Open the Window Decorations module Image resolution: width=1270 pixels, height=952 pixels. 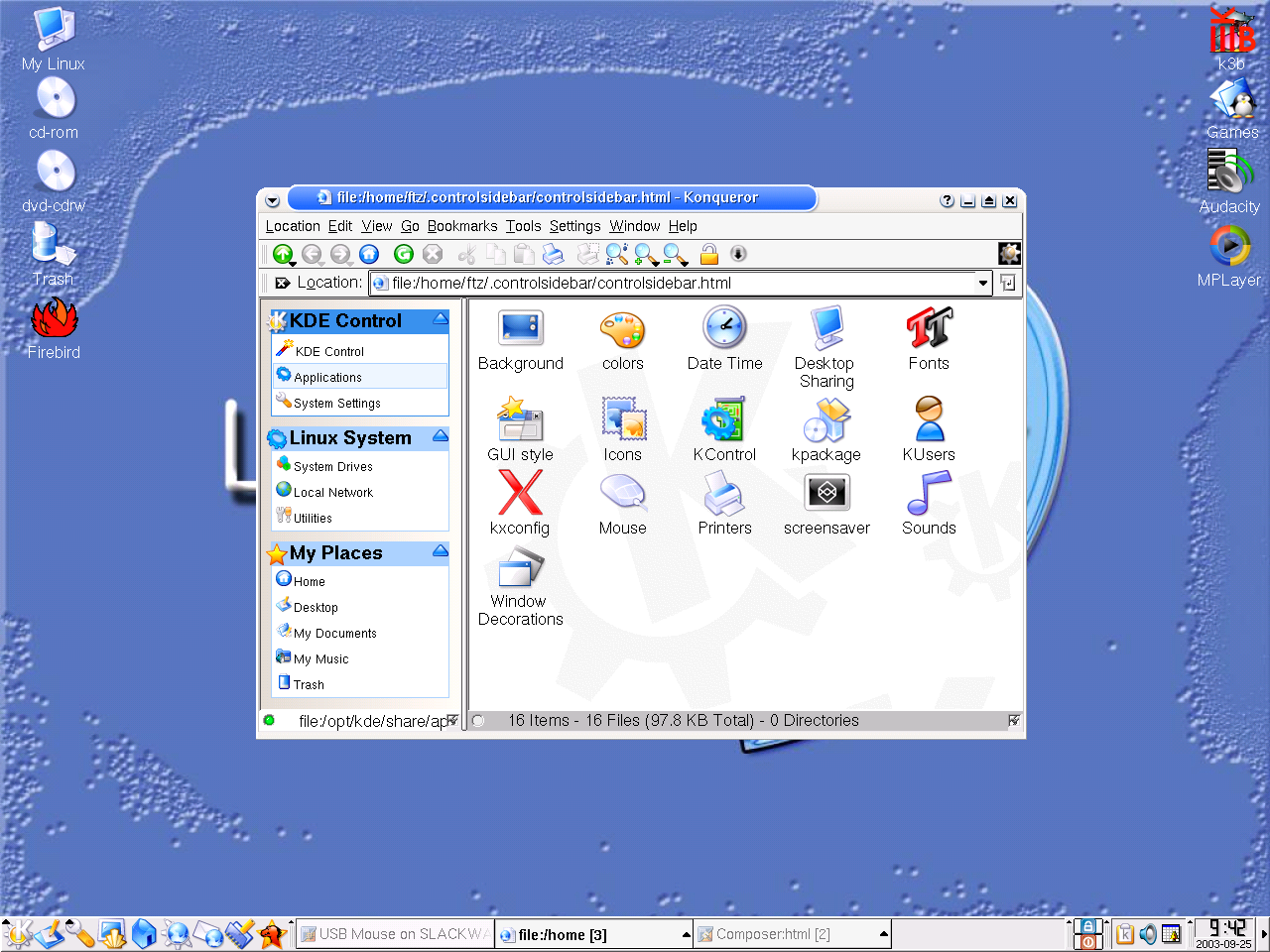pos(520,587)
